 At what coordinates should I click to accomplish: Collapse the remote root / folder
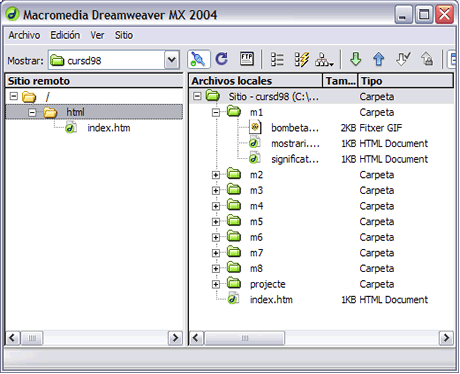pyautogui.click(x=14, y=96)
